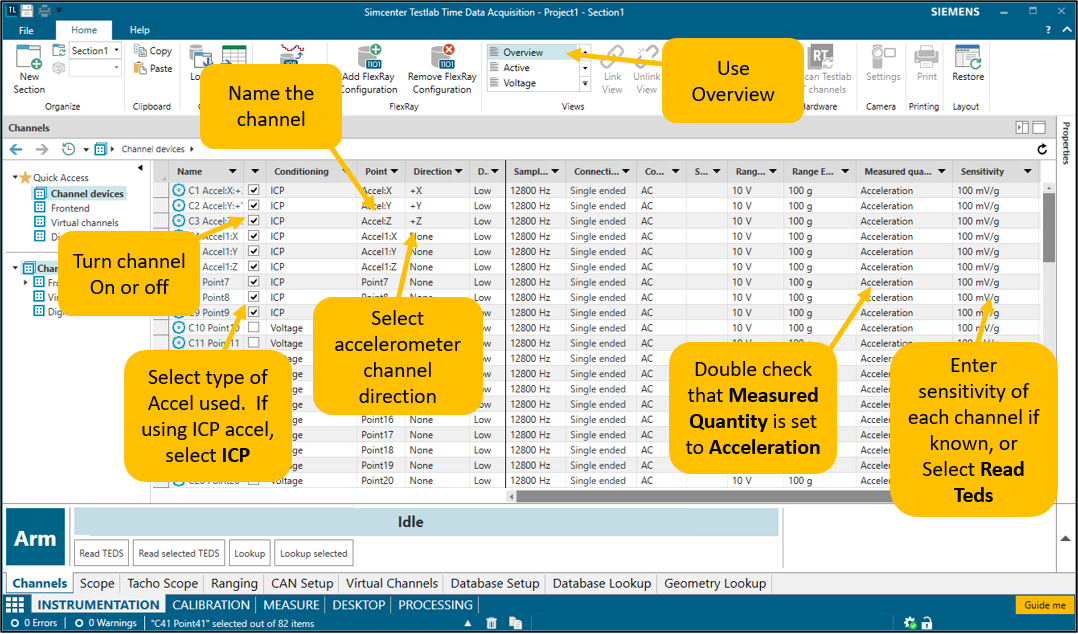Click the Copy icon in Clipboard group

[140, 51]
